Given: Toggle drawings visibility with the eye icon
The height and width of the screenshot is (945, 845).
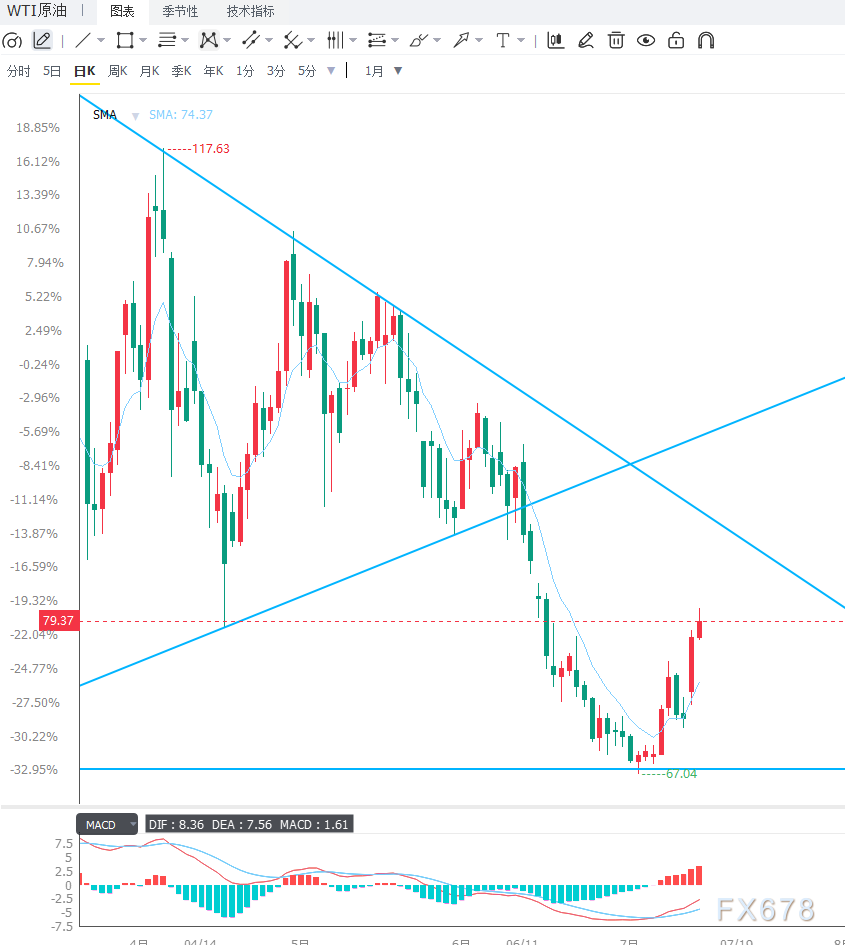Looking at the screenshot, I should point(646,40).
